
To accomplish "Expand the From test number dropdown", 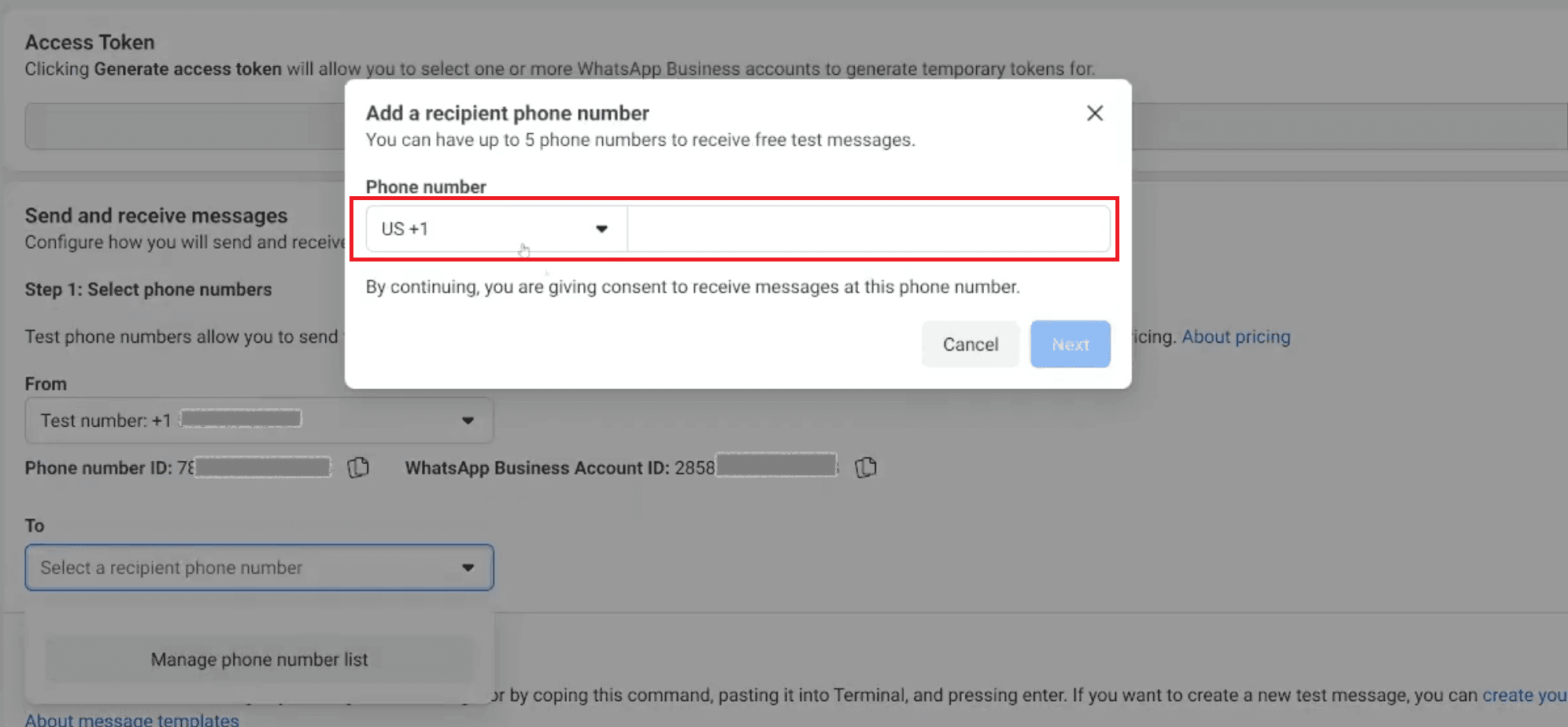I will point(259,421).
